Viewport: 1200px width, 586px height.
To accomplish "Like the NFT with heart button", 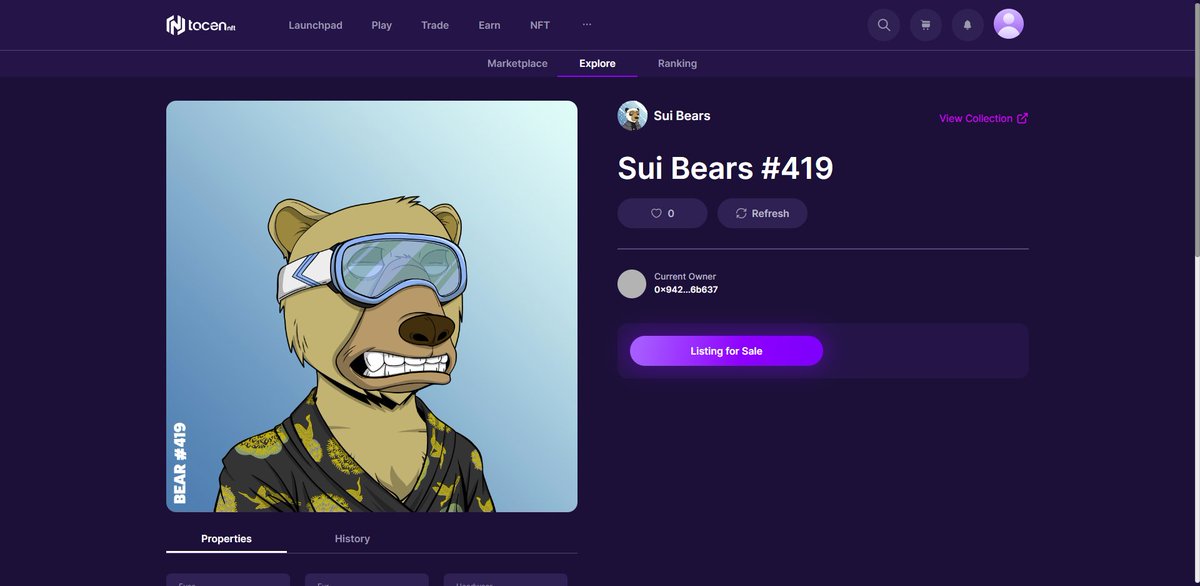I will (662, 213).
